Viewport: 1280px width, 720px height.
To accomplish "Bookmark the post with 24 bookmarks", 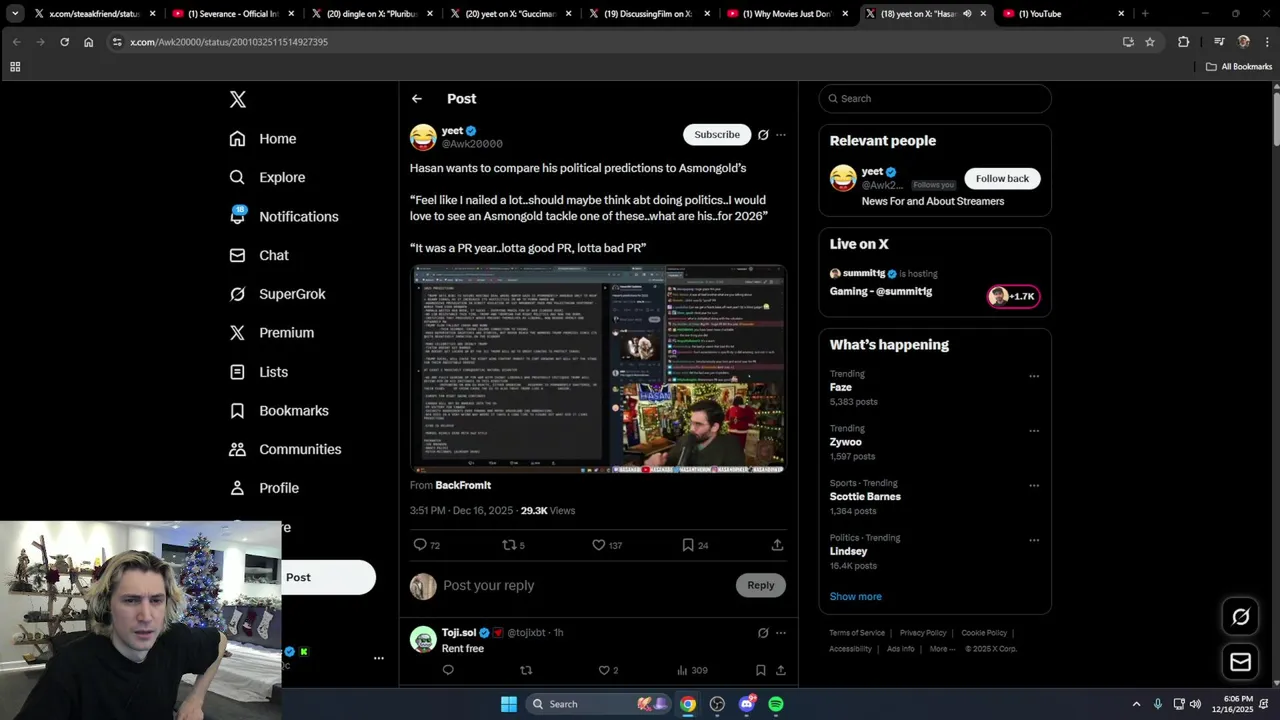I will pyautogui.click(x=695, y=545).
